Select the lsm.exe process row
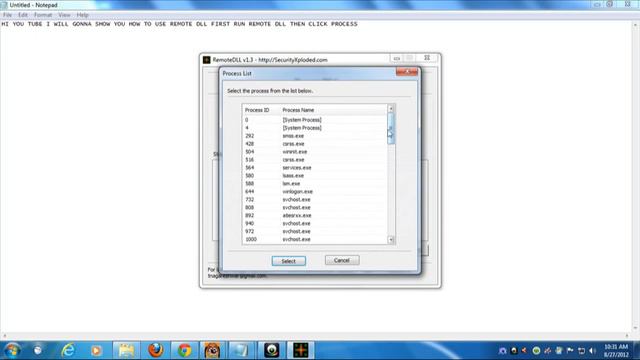The height and width of the screenshot is (360, 640). pyautogui.click(x=315, y=184)
